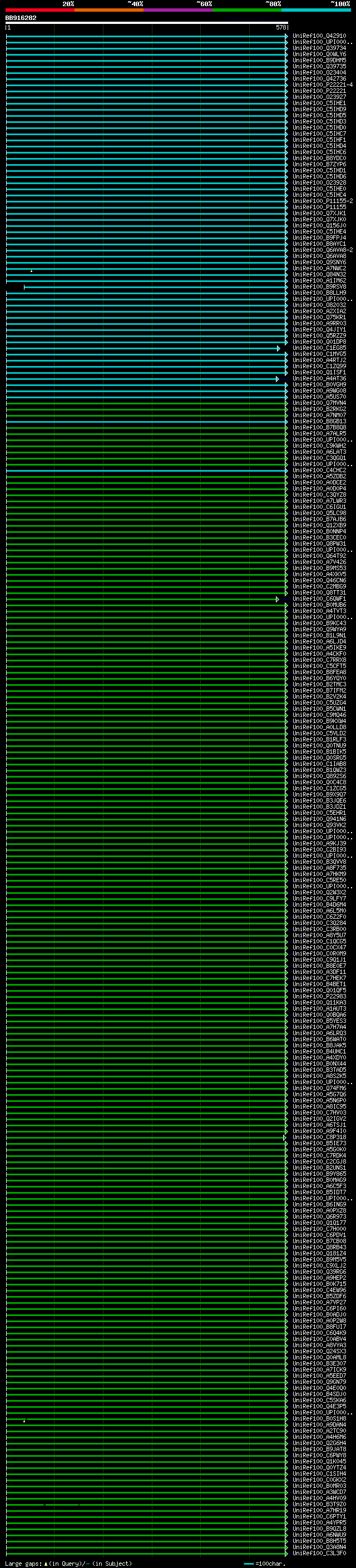Select hit label UniRef100_B9RSV8

[319, 286]
